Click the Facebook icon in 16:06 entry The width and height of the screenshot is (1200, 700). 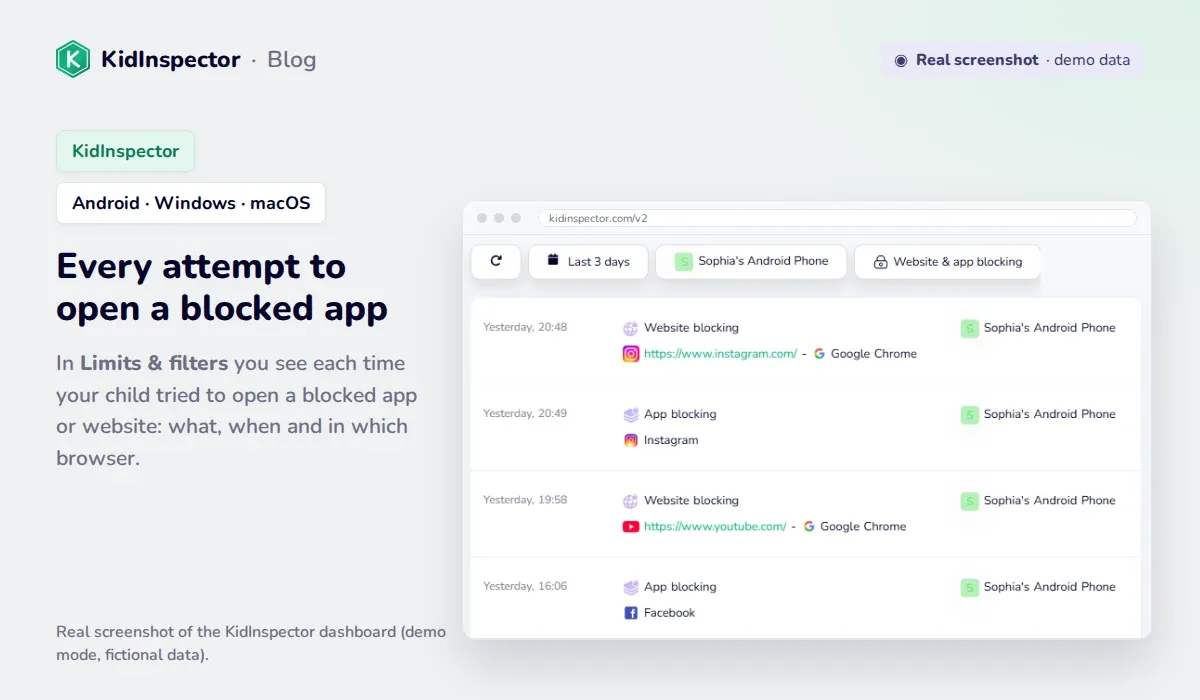tap(631, 613)
